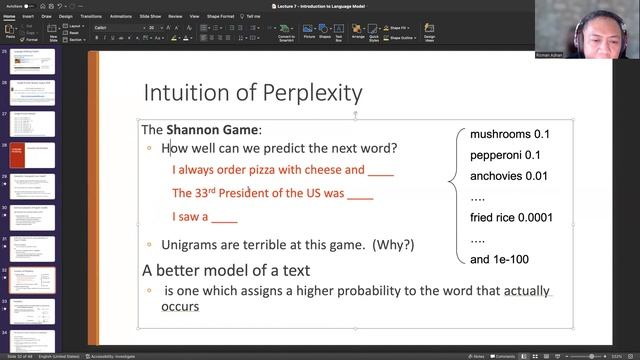Image resolution: width=640 pixels, height=360 pixels.
Task: Open the Line Spacing dropdown
Action: point(242,38)
